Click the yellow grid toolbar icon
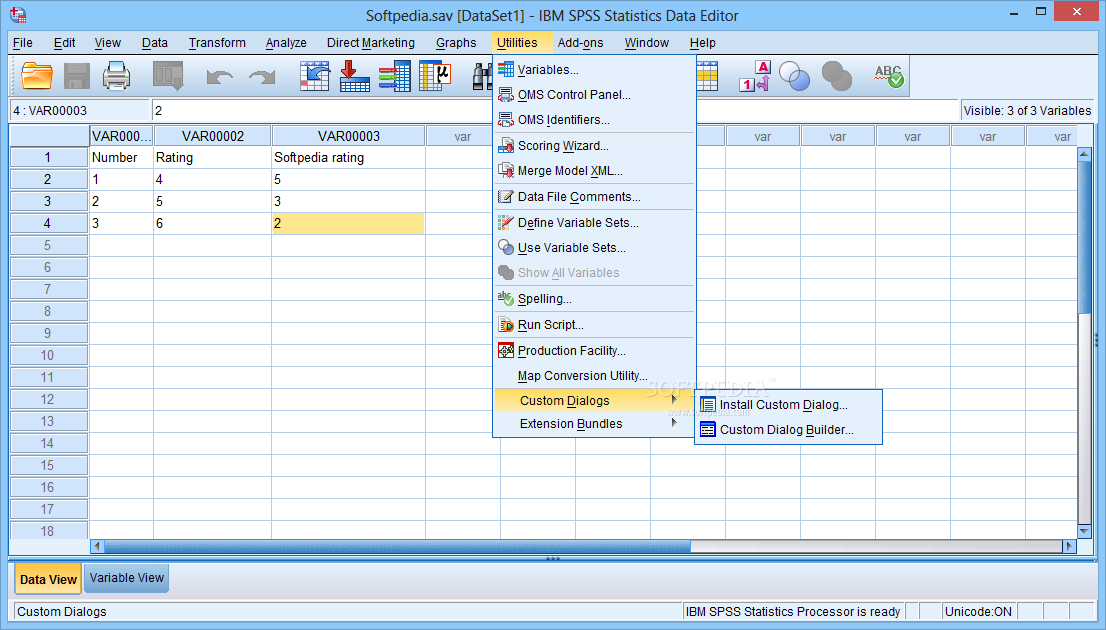1106x630 pixels. click(707, 75)
